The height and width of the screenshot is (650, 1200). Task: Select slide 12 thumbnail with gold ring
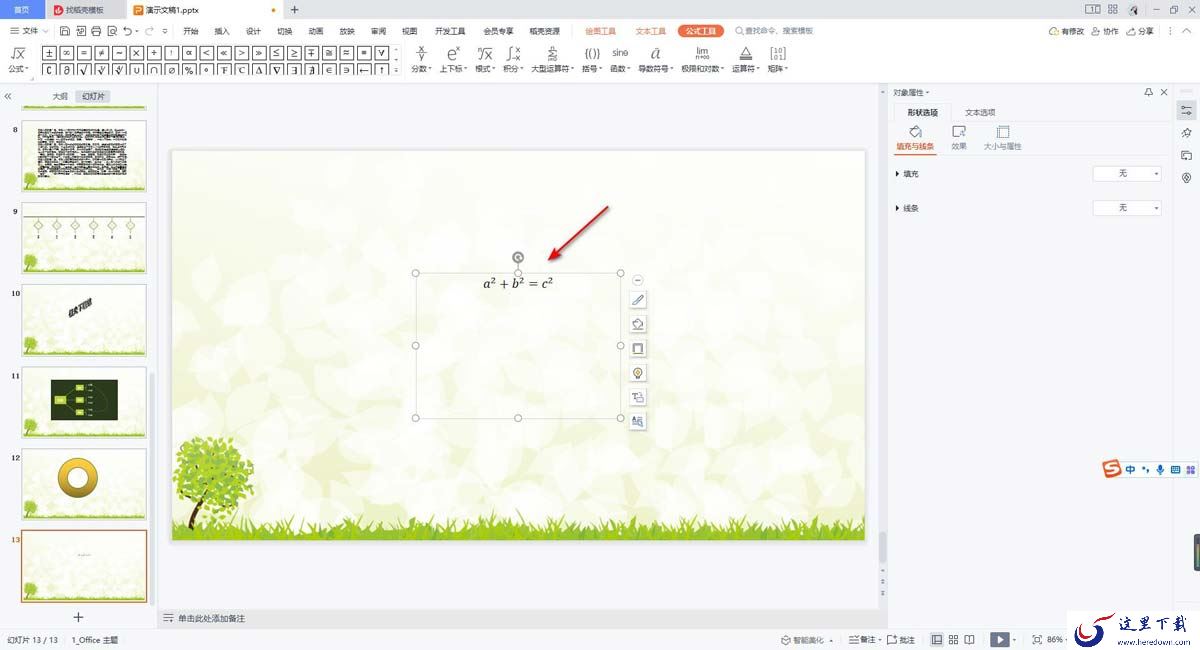pyautogui.click(x=84, y=484)
